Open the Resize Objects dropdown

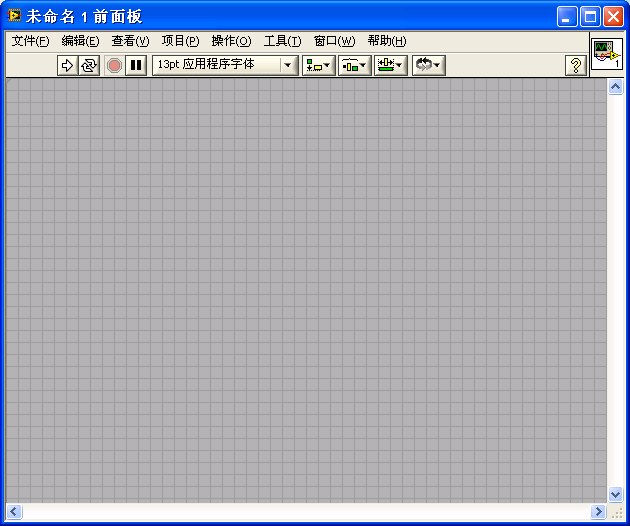pyautogui.click(x=391, y=65)
